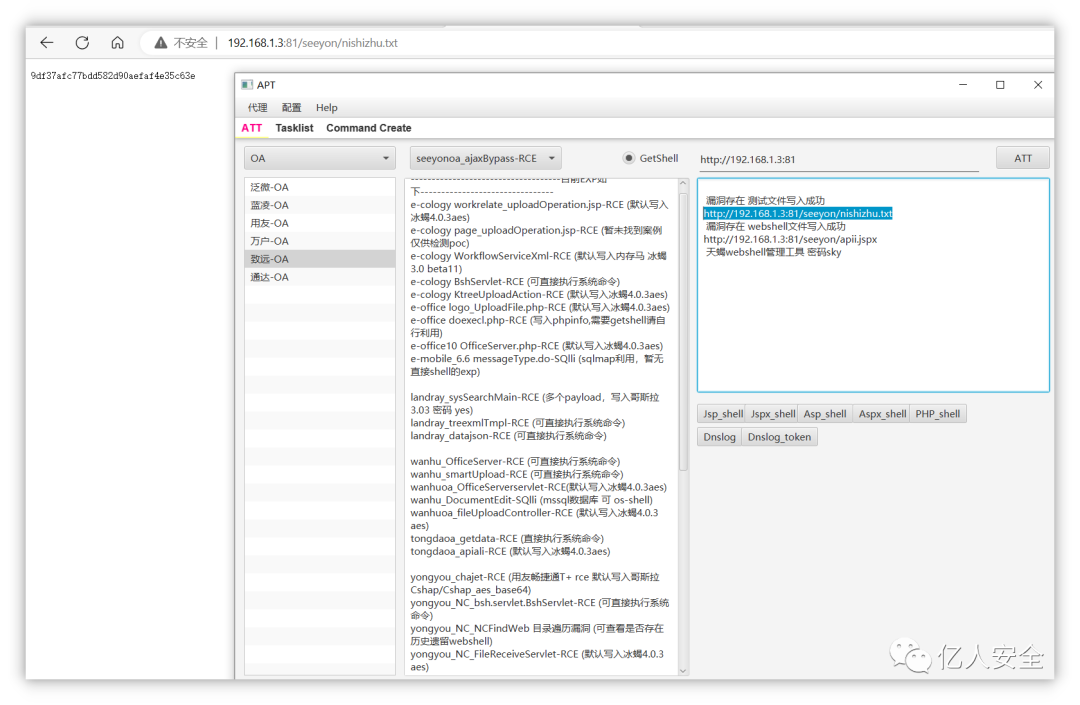Screen dimensions: 1080x705
Task: Select 泛微-OA in the list
Action: [x=320, y=187]
